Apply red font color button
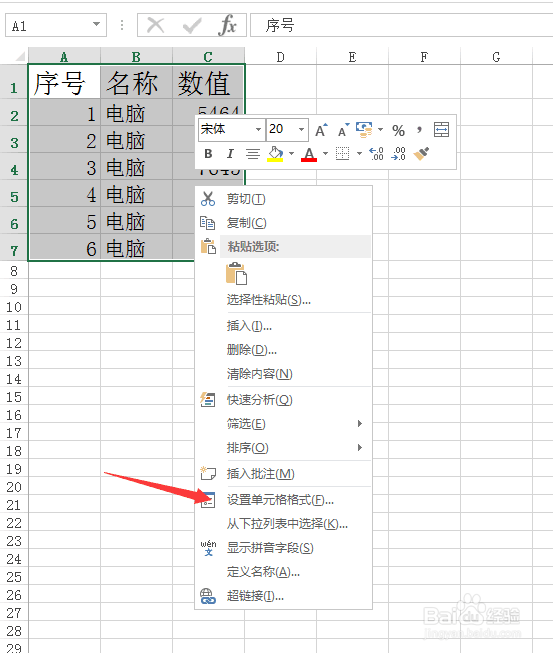Viewport: 553px width, 653px height. click(309, 154)
